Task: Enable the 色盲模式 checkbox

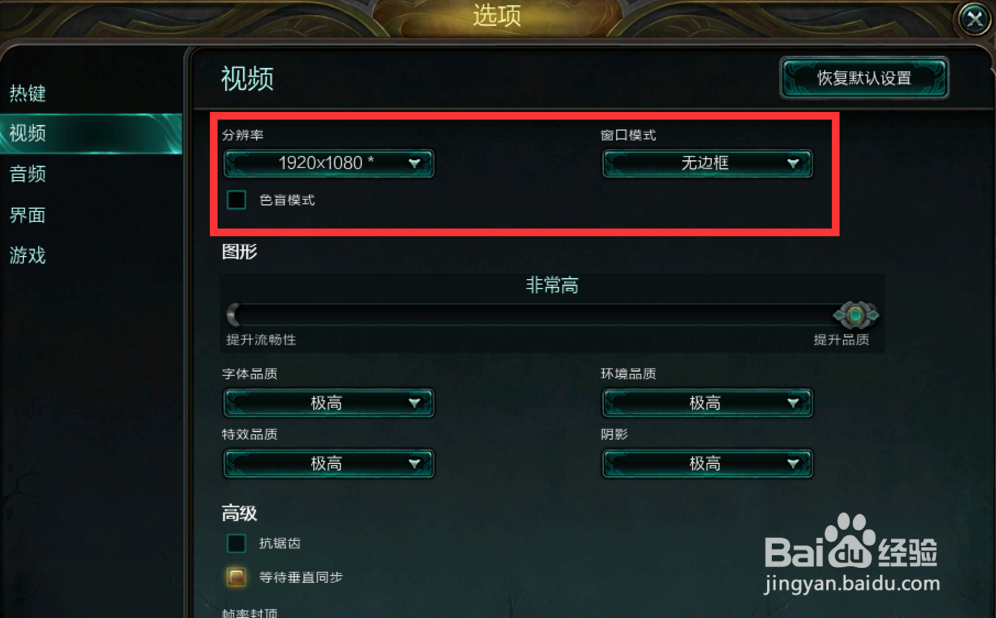Action: click(236, 200)
